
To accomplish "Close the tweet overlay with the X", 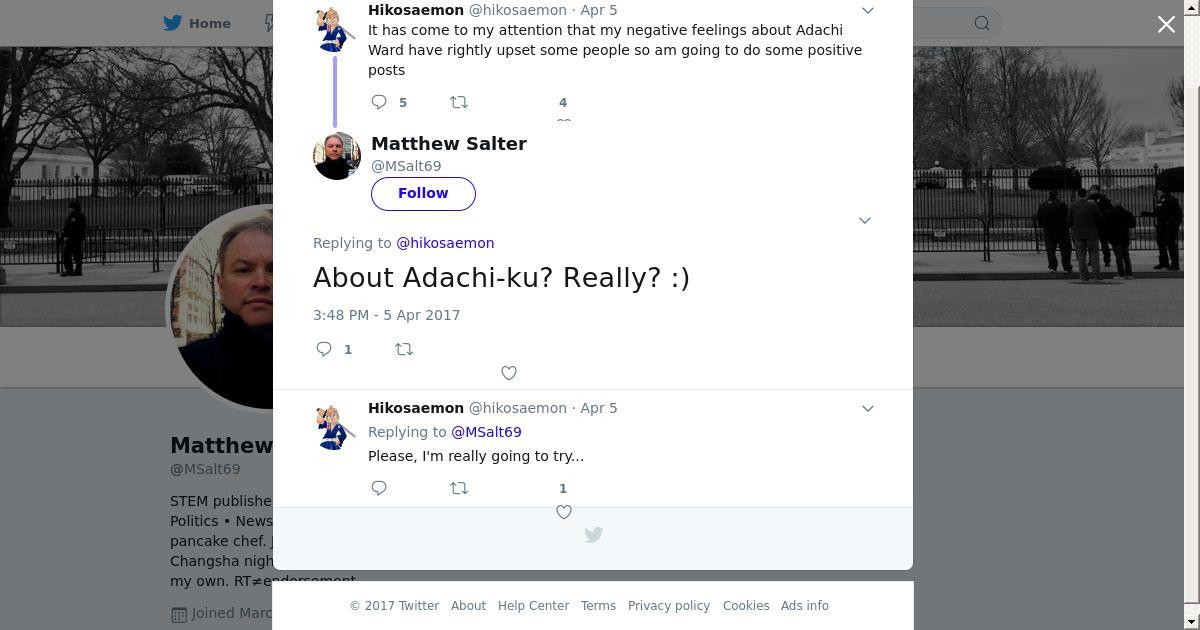I will click(1166, 24).
